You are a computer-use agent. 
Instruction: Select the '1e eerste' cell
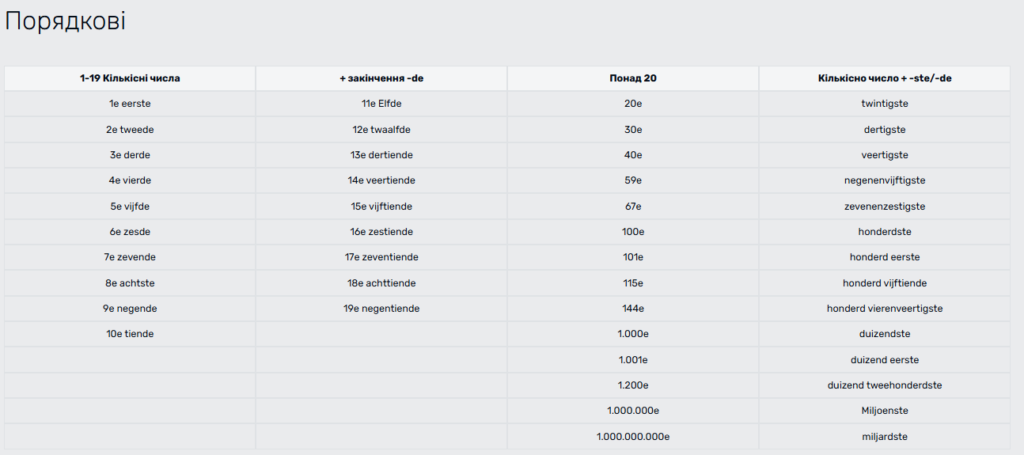(130, 103)
